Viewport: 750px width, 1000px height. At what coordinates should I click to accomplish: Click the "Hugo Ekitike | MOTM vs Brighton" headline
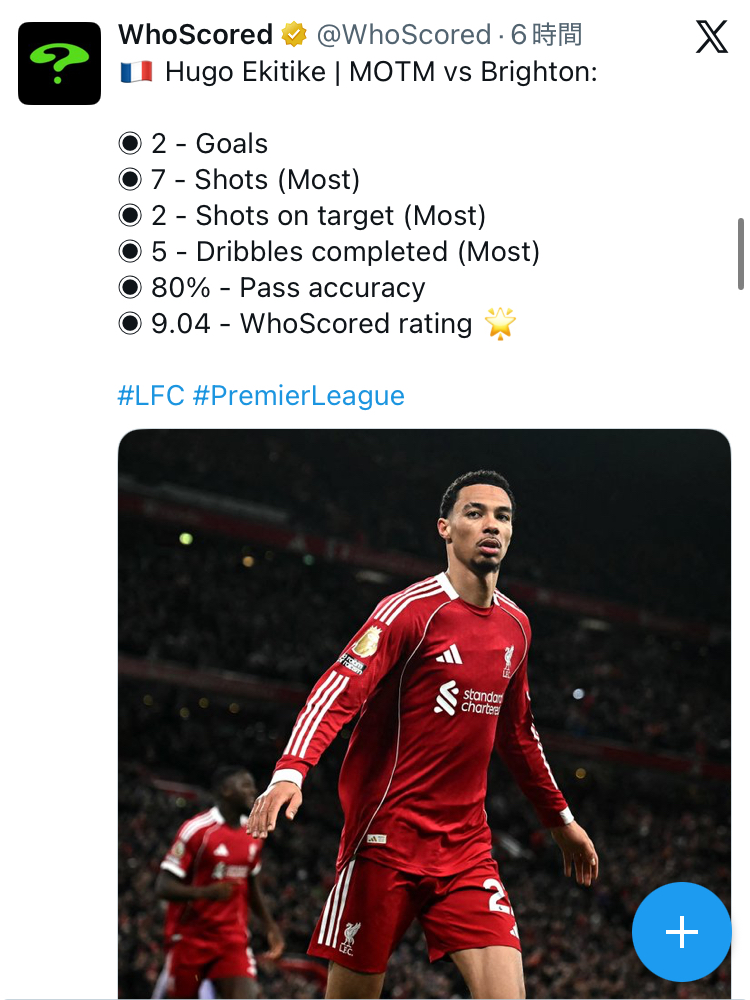click(x=380, y=72)
